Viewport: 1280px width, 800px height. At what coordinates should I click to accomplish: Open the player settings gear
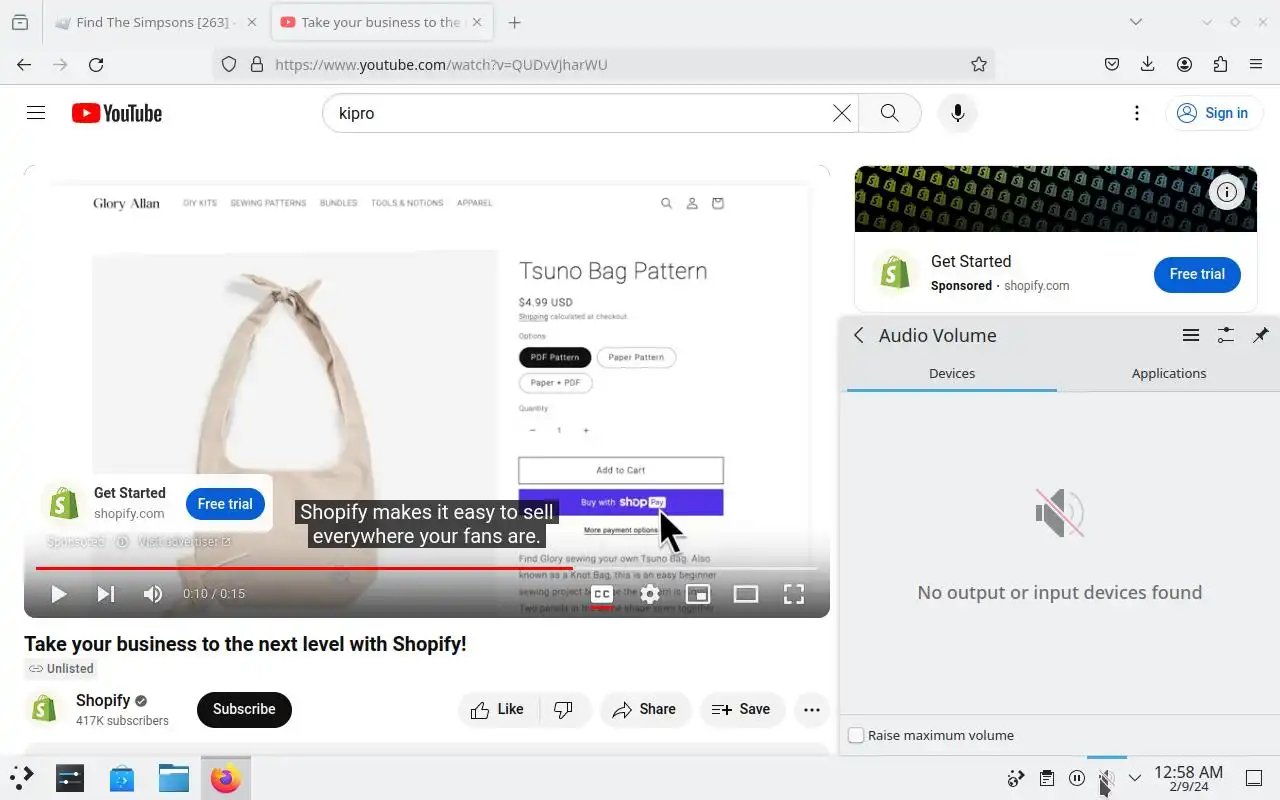coord(649,594)
